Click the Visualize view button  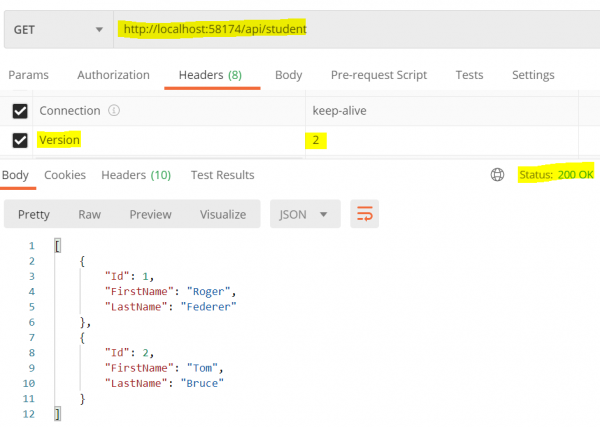222,214
